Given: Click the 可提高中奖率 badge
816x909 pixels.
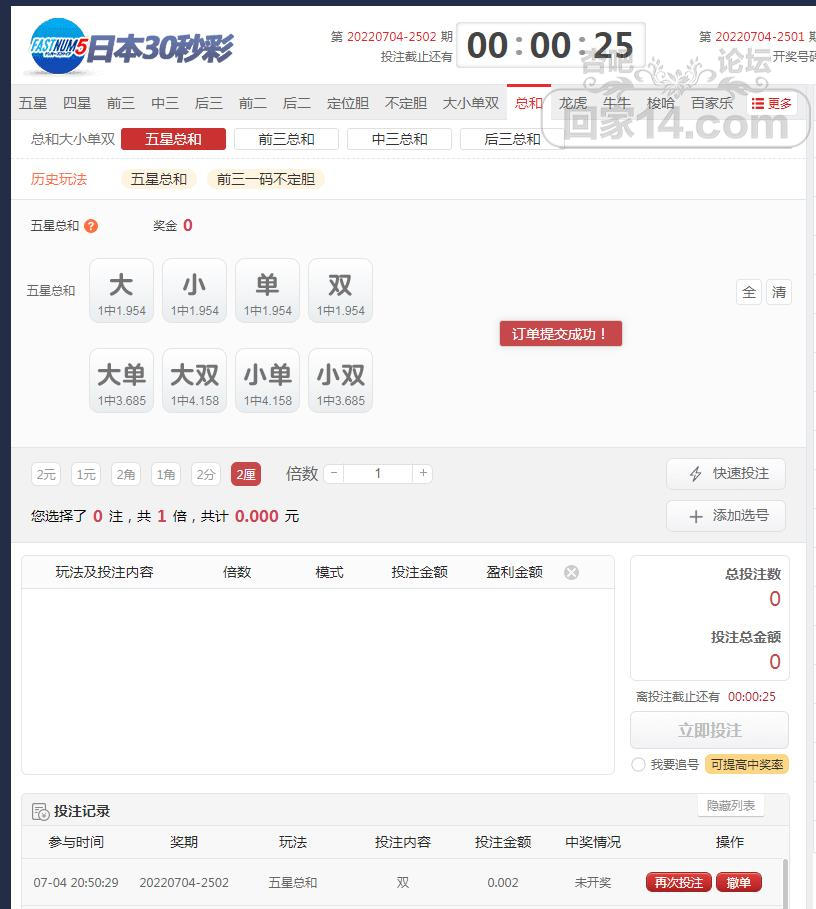Looking at the screenshot, I should 747,765.
